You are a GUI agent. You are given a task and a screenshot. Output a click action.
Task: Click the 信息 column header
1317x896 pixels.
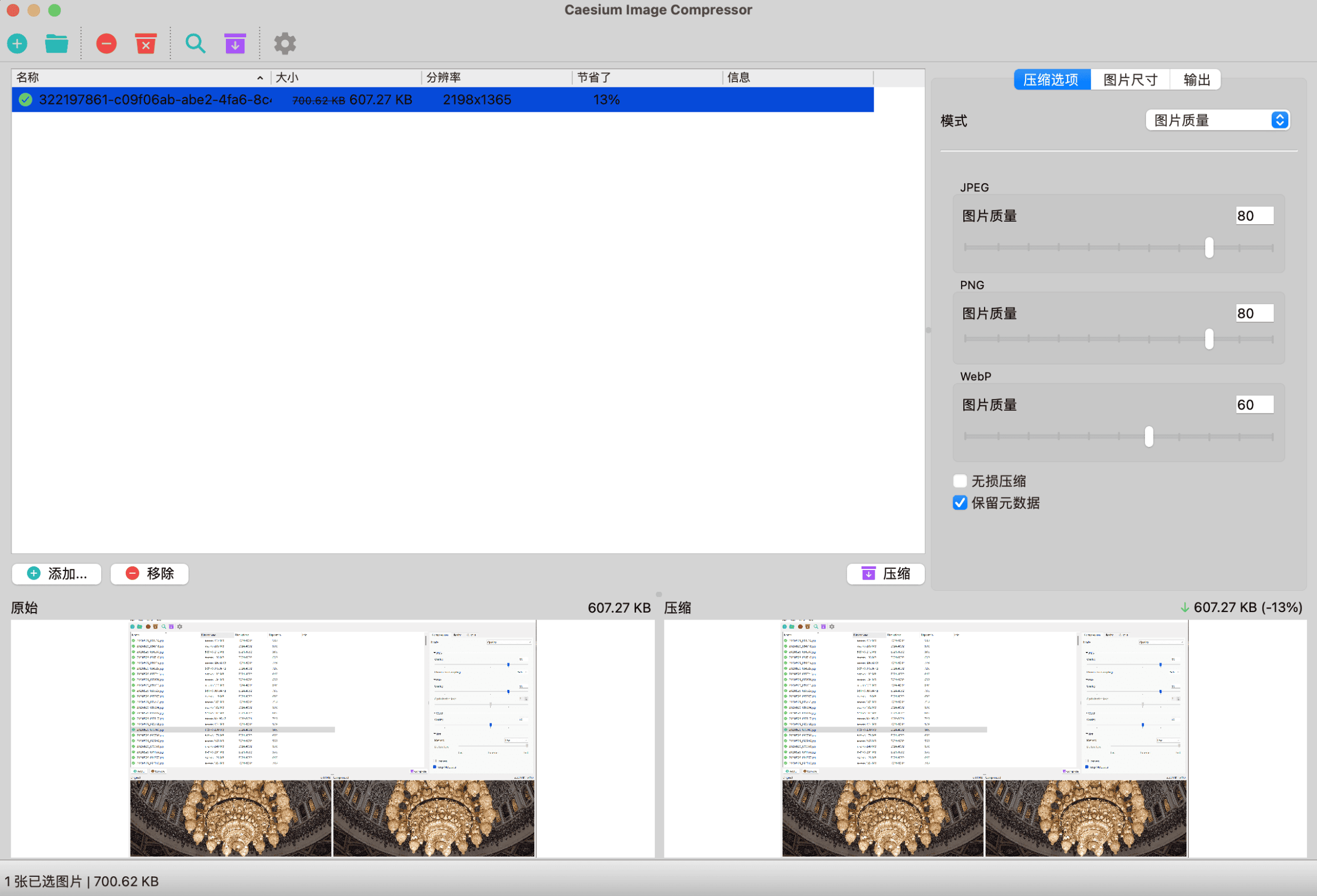798,78
